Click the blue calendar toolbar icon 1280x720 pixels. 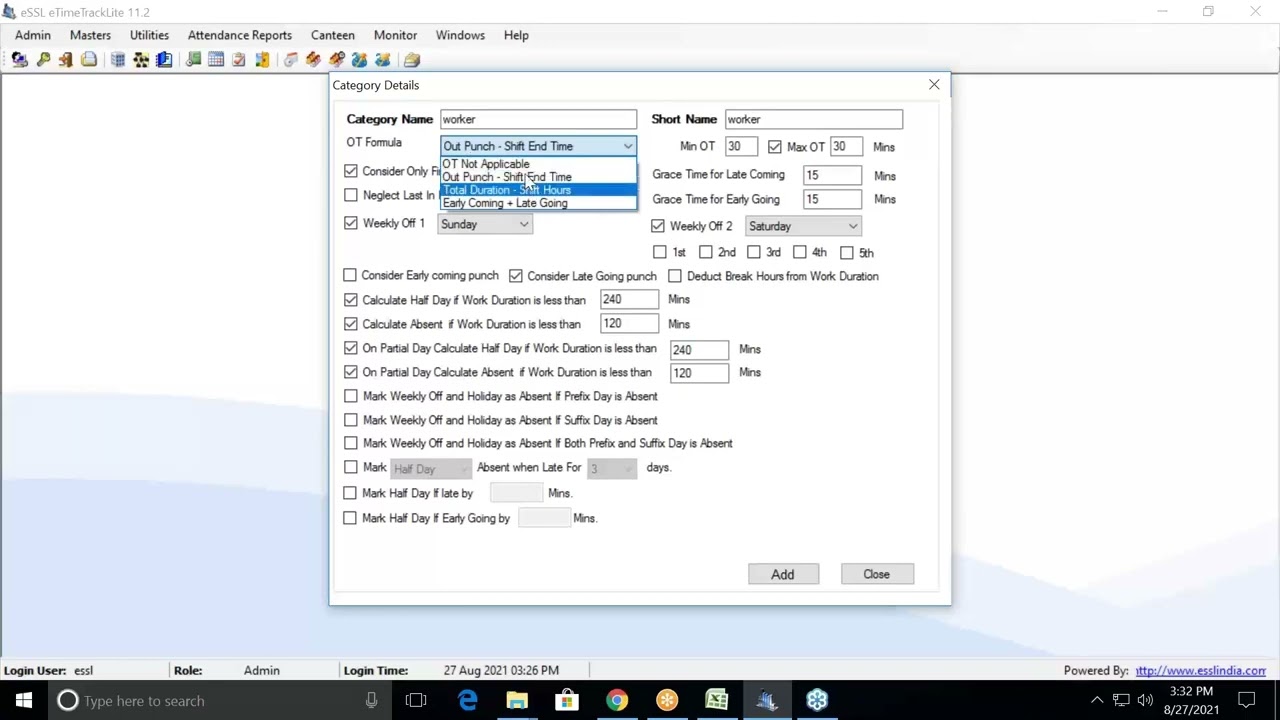coord(216,60)
